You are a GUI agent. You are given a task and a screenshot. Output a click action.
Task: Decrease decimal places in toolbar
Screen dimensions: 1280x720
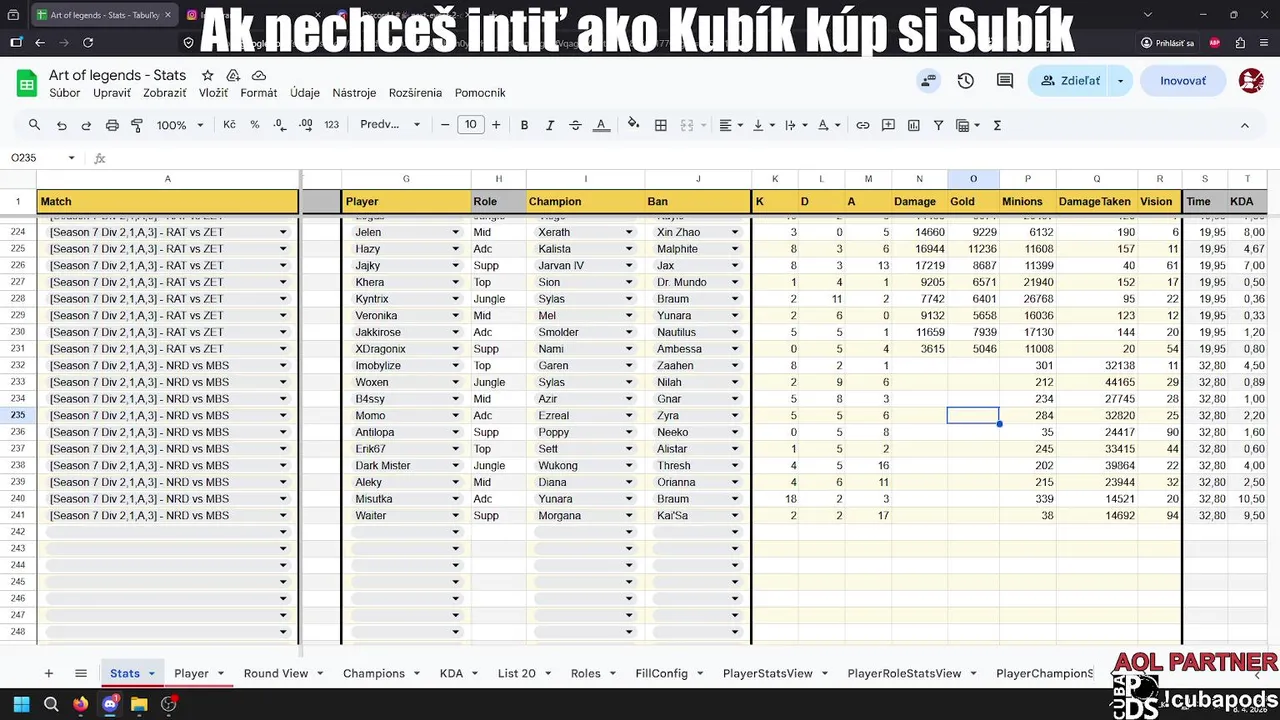pos(280,125)
